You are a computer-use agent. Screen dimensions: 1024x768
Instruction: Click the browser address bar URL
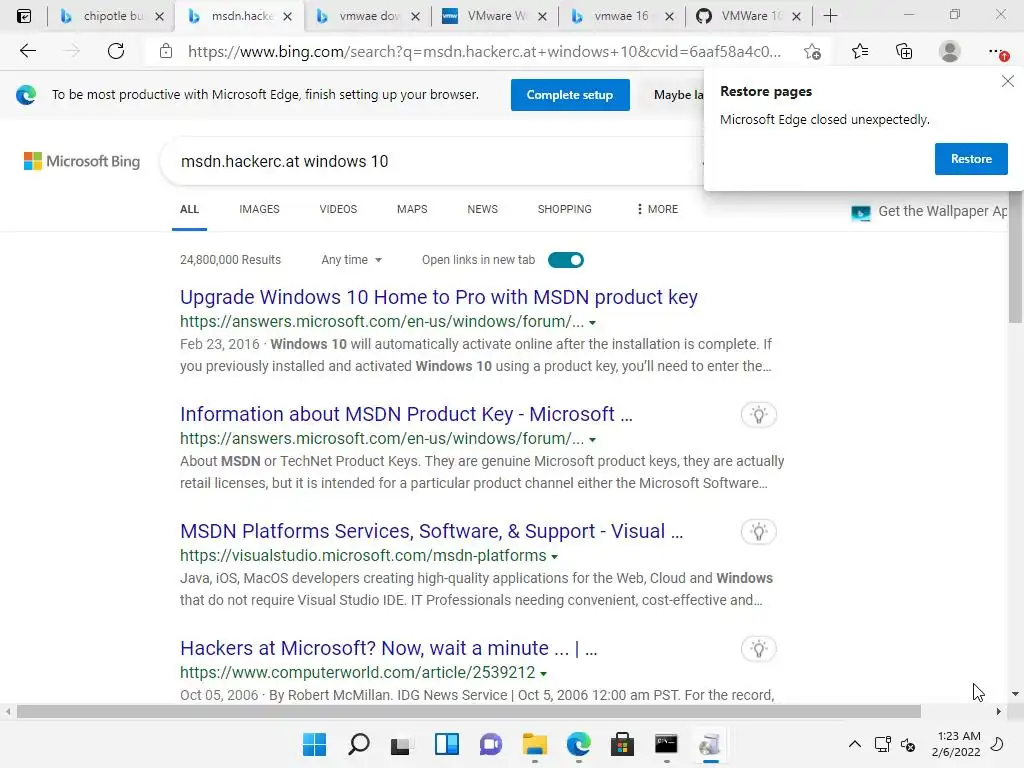click(x=484, y=52)
